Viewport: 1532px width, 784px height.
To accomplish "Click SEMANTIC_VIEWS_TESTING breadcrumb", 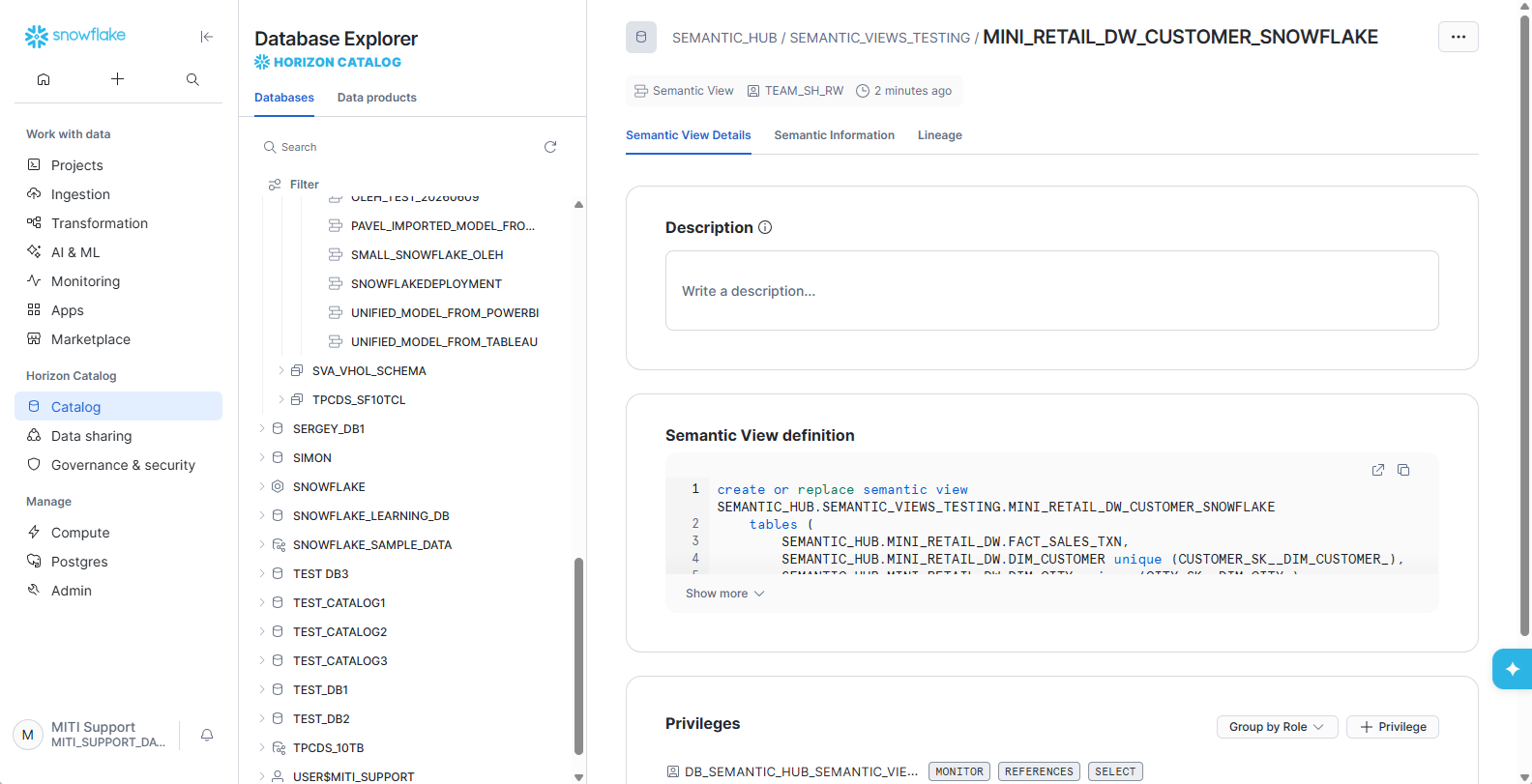I will click(879, 38).
